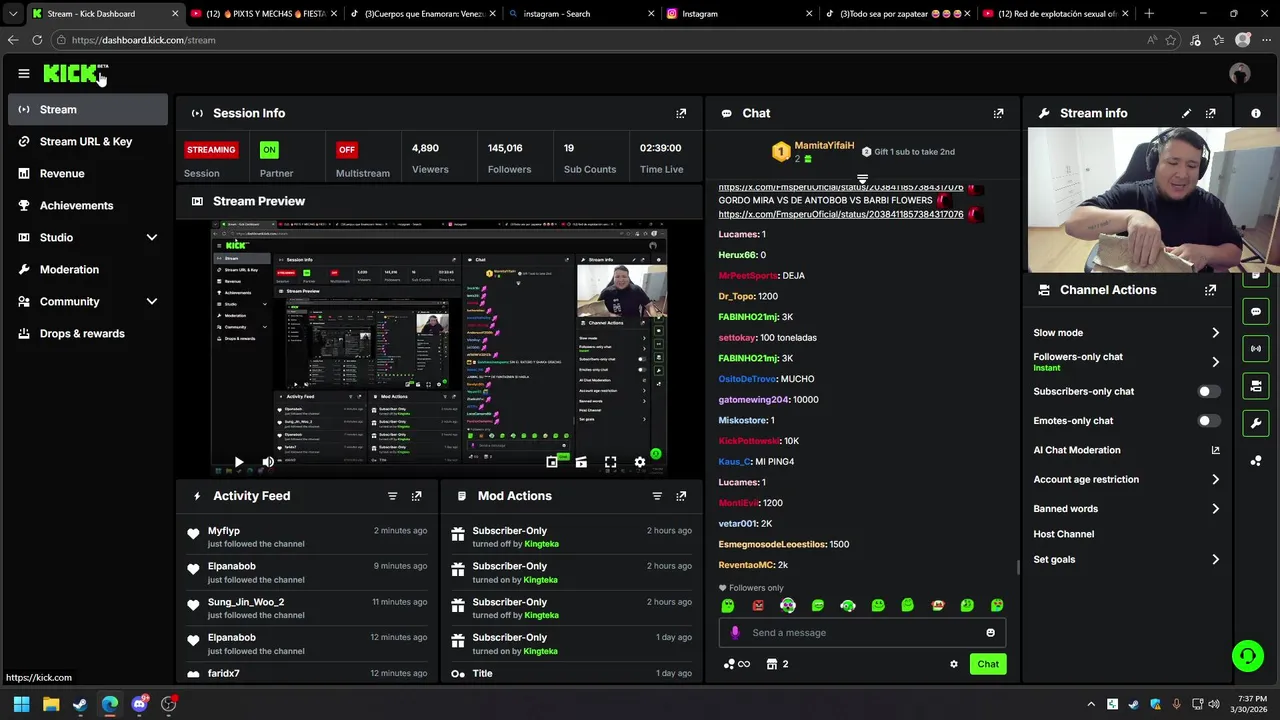Pop out the Channel Actions panel

(1211, 290)
